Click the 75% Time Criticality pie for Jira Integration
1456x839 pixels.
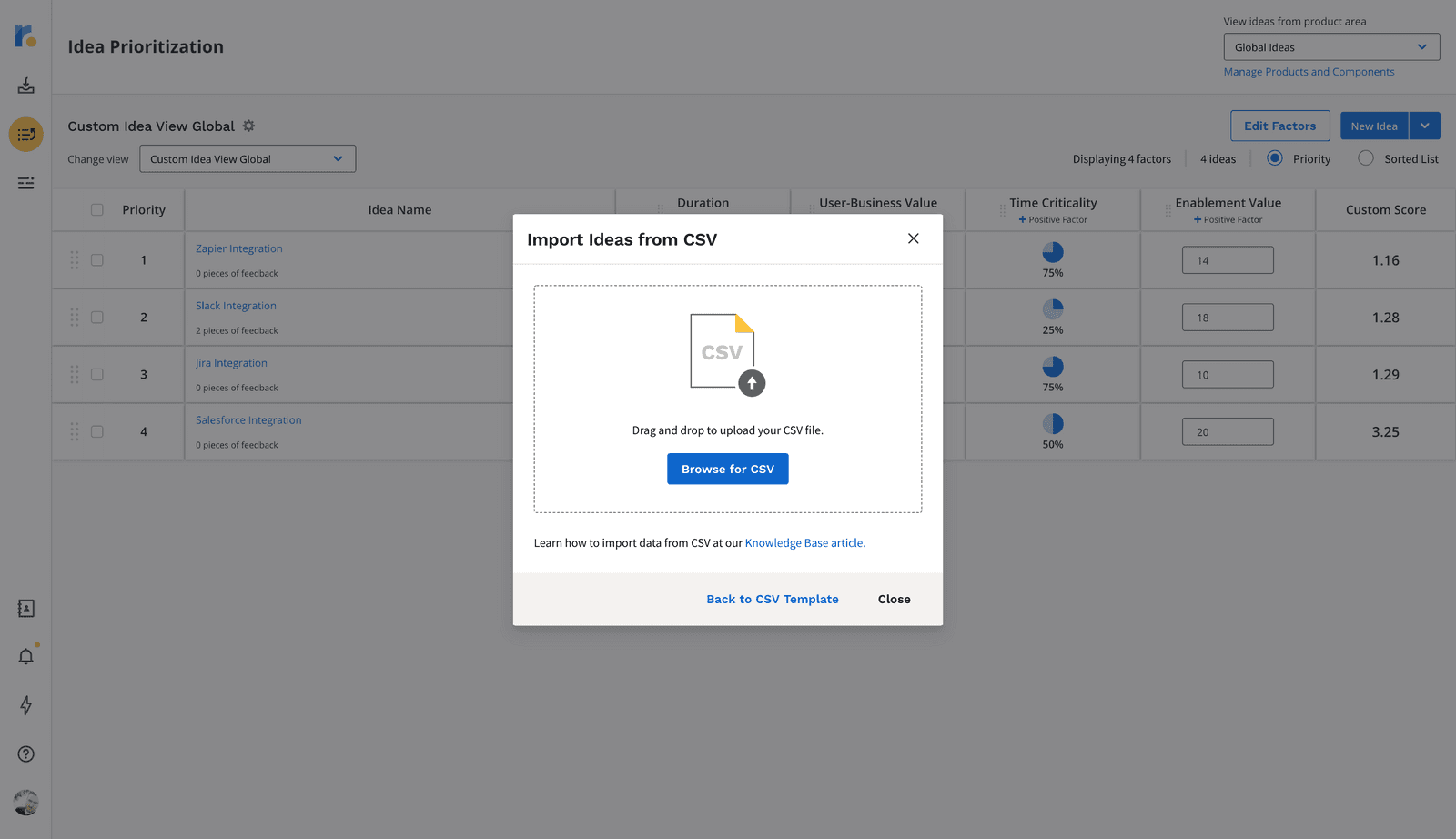pyautogui.click(x=1053, y=369)
